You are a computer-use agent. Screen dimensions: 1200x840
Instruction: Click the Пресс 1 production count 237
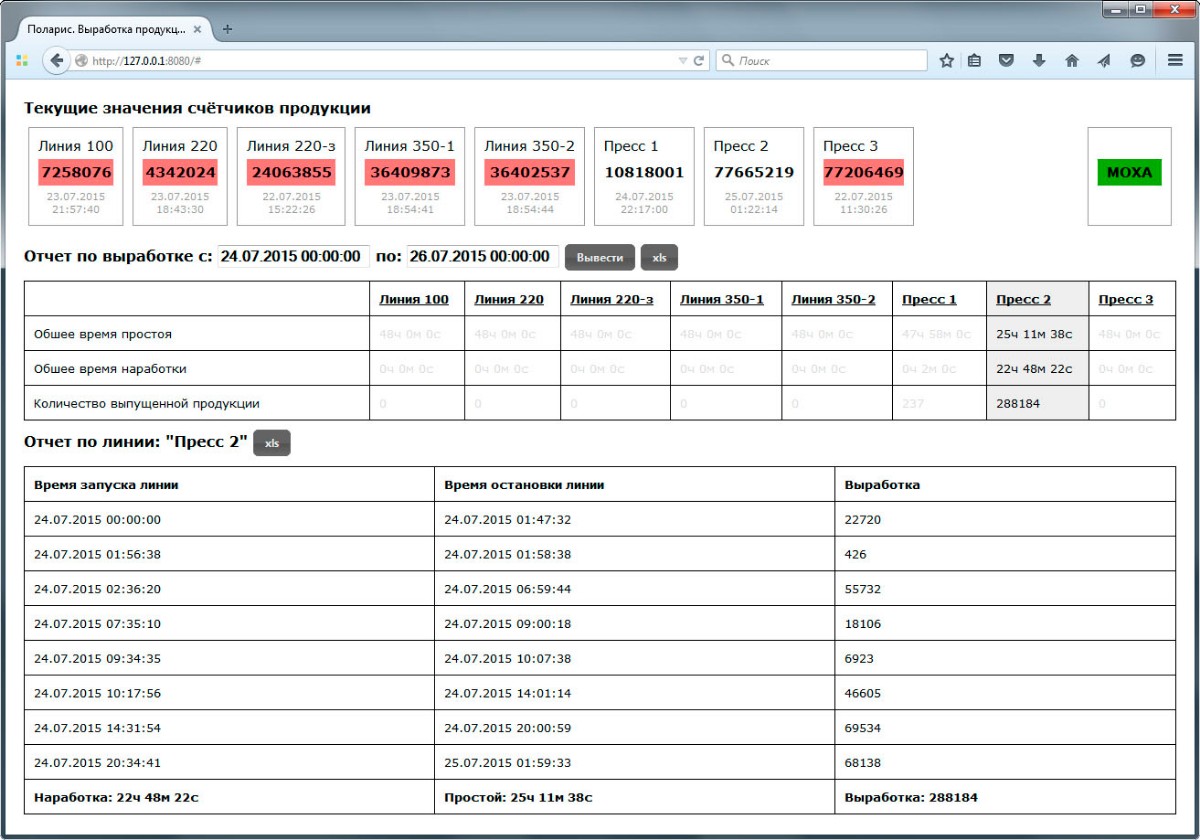[912, 404]
